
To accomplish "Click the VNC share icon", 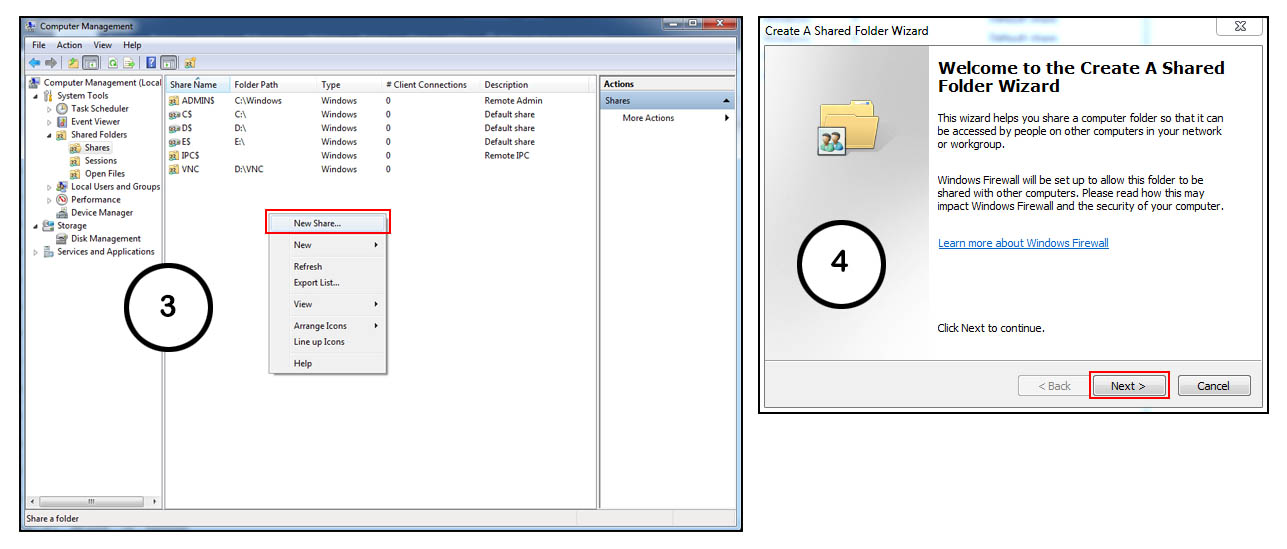I will [174, 169].
